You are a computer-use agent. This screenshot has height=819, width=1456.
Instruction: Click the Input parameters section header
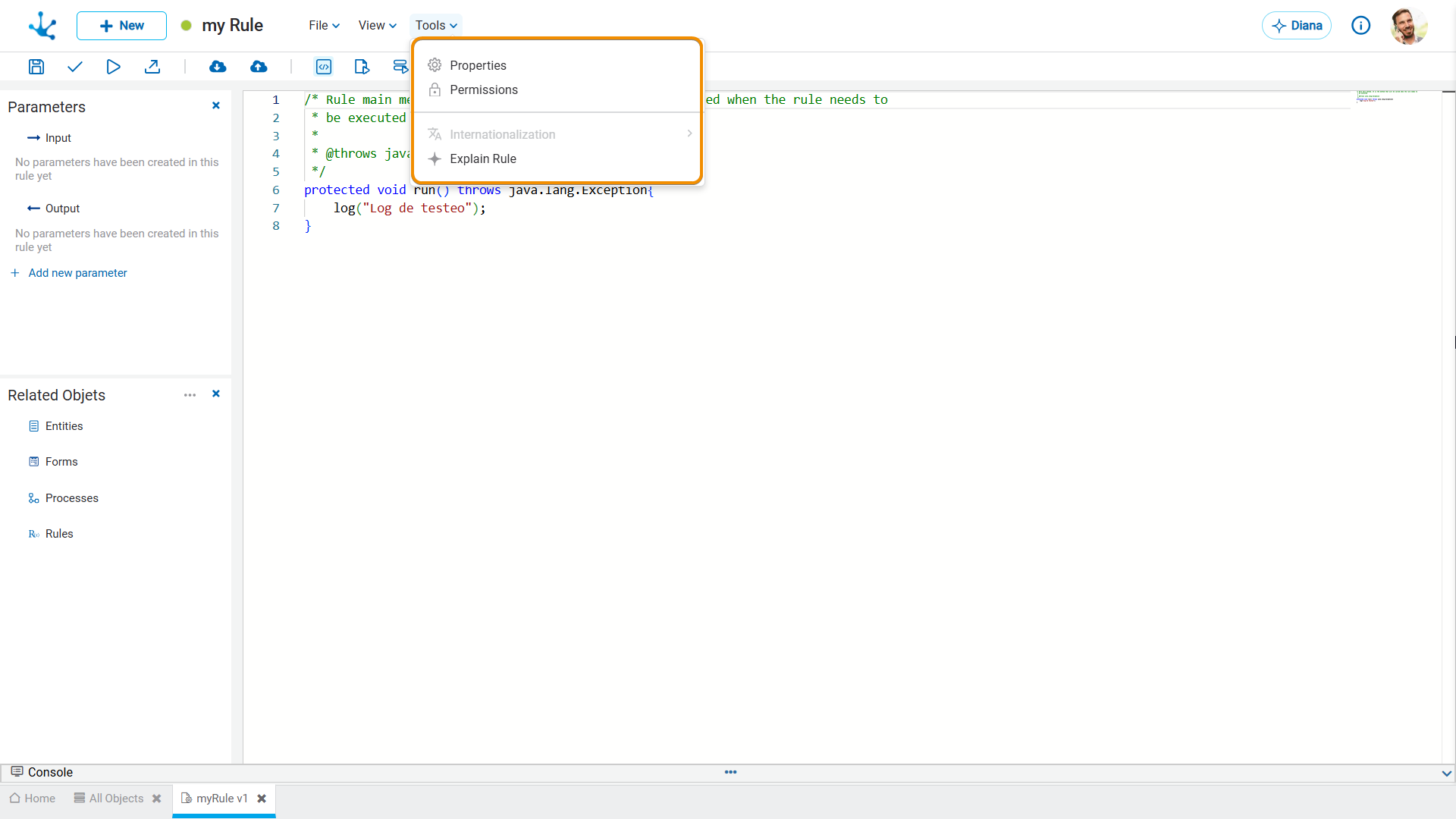pos(49,138)
